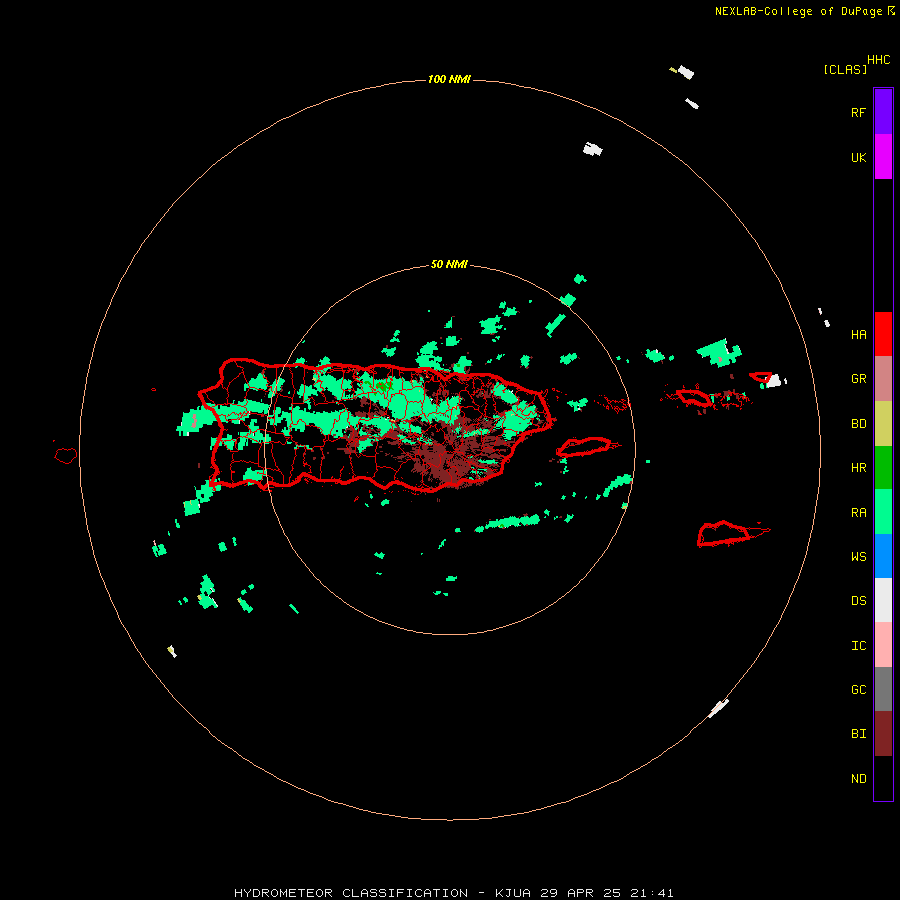This screenshot has height=900, width=900.
Task: Click the [CLAS] label
Action: (x=845, y=69)
